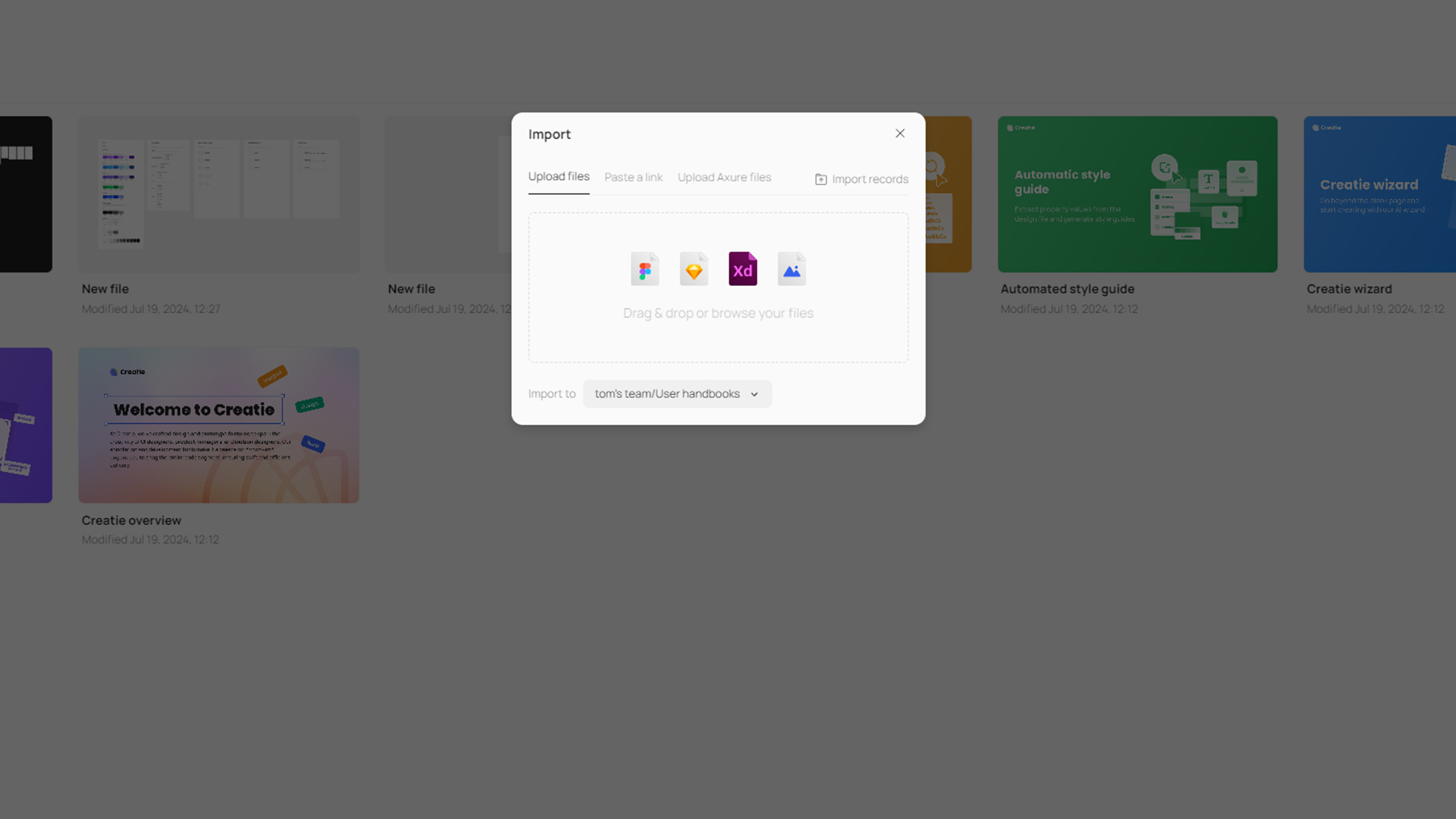Click the Creatie overview file name
Image resolution: width=1456 pixels, height=819 pixels.
131,521
